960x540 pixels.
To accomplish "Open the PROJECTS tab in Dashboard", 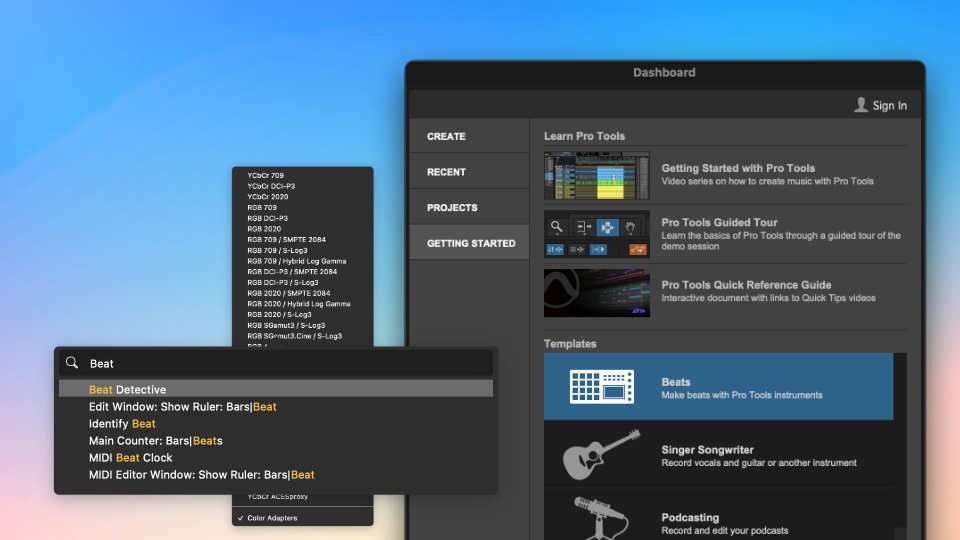I will 469,208.
